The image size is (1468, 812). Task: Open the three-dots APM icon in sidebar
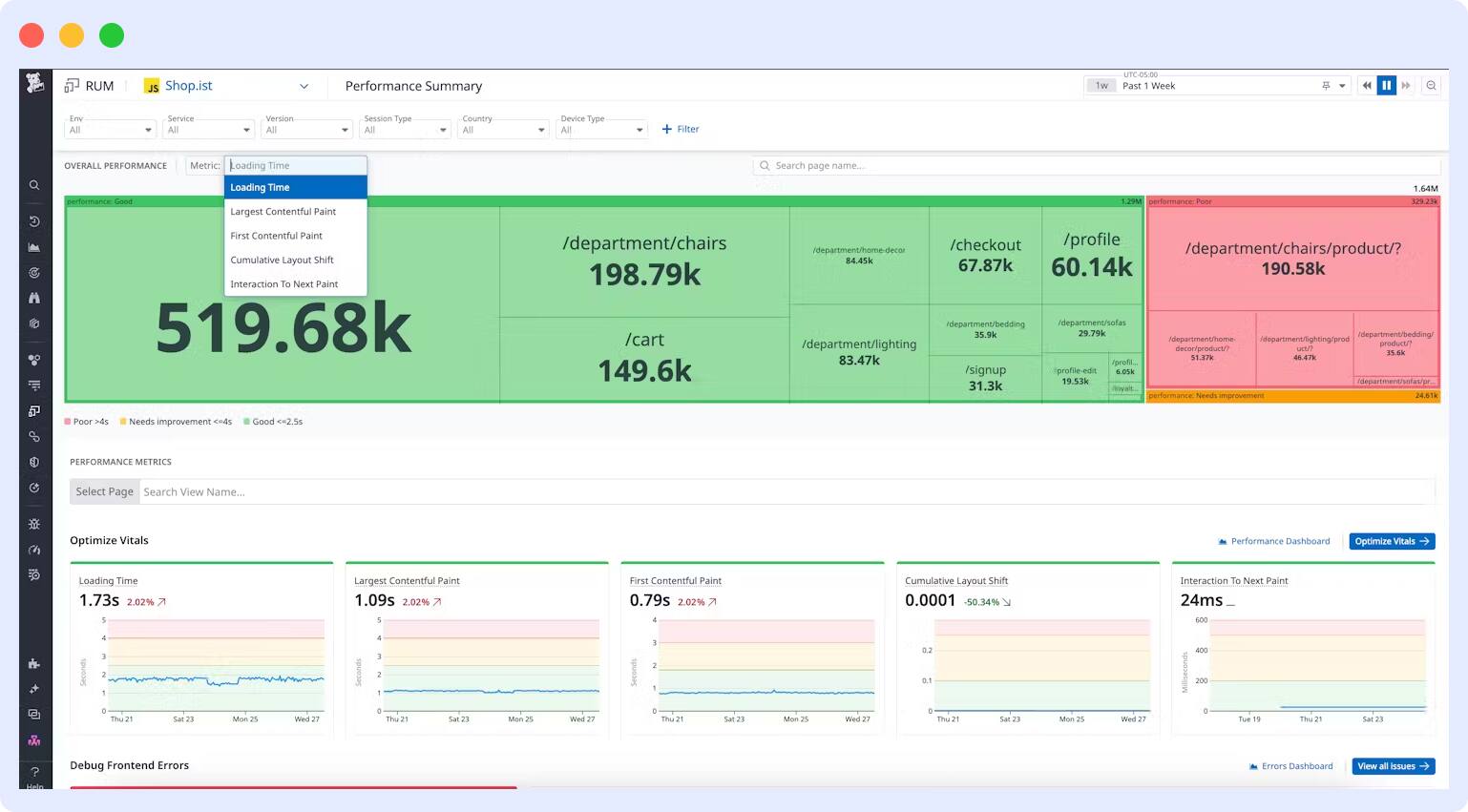(34, 360)
